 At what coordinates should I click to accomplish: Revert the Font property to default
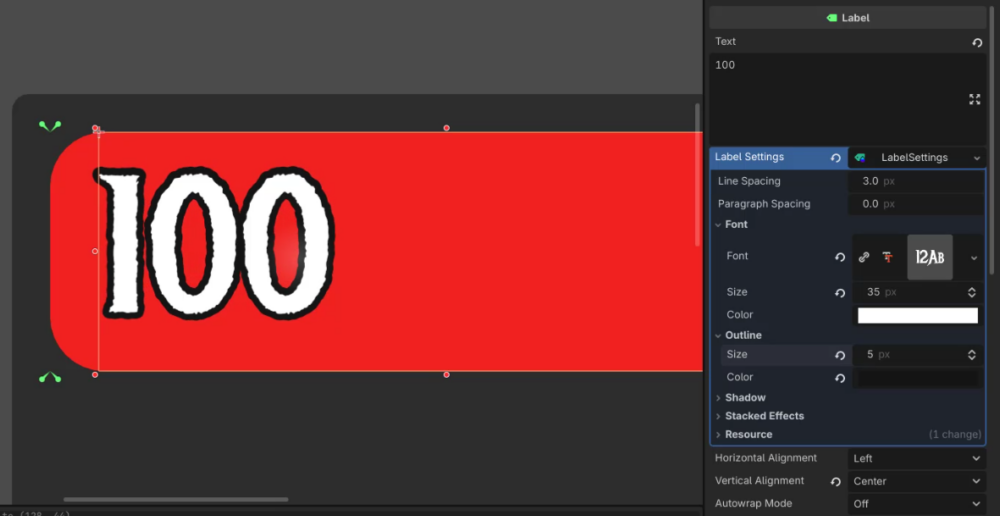840,257
